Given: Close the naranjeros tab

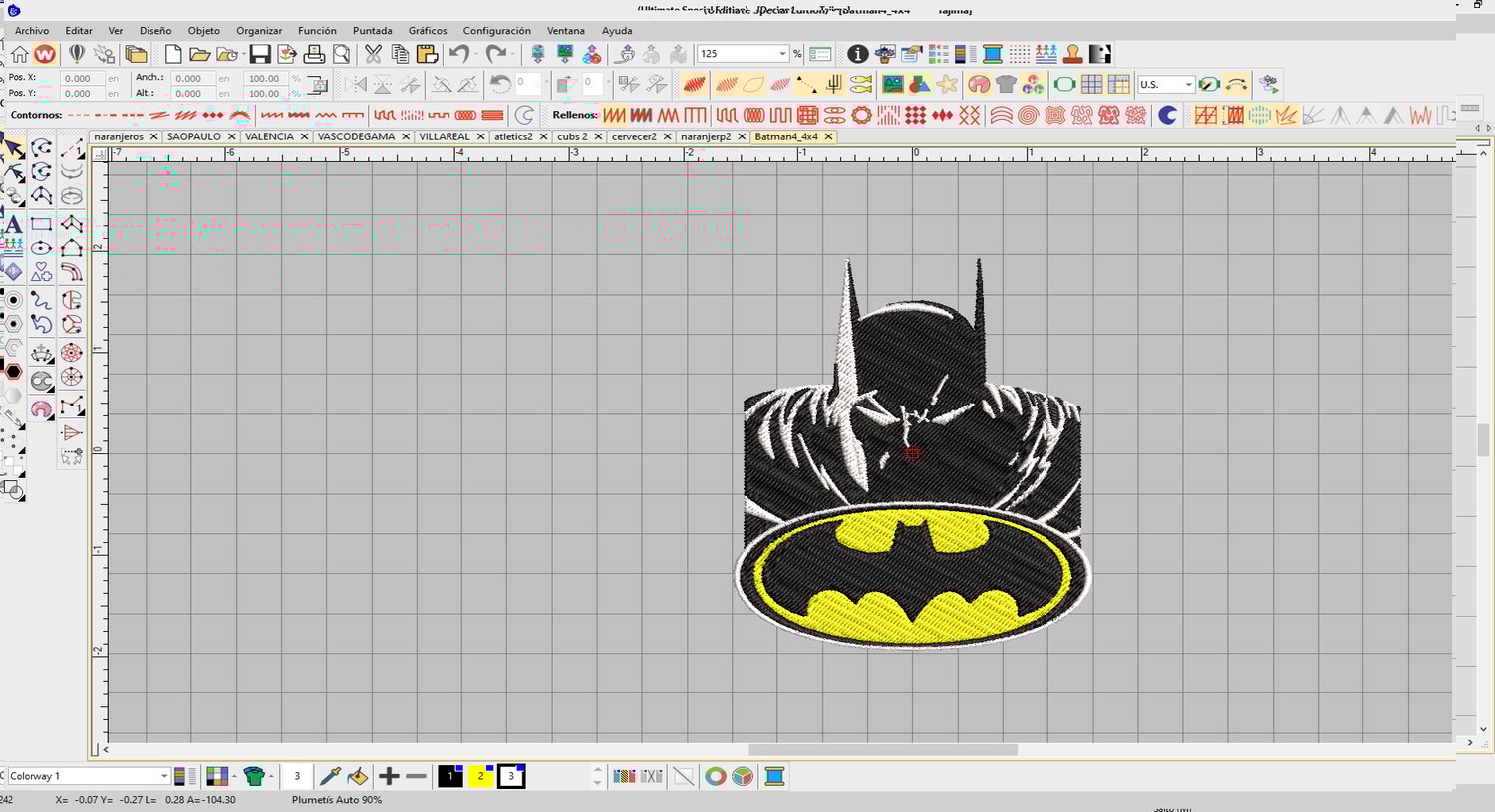Looking at the screenshot, I should point(153,136).
